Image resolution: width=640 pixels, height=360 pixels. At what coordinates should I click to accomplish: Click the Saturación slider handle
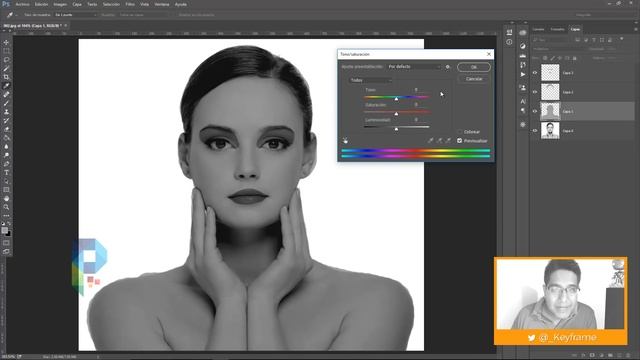pos(396,114)
